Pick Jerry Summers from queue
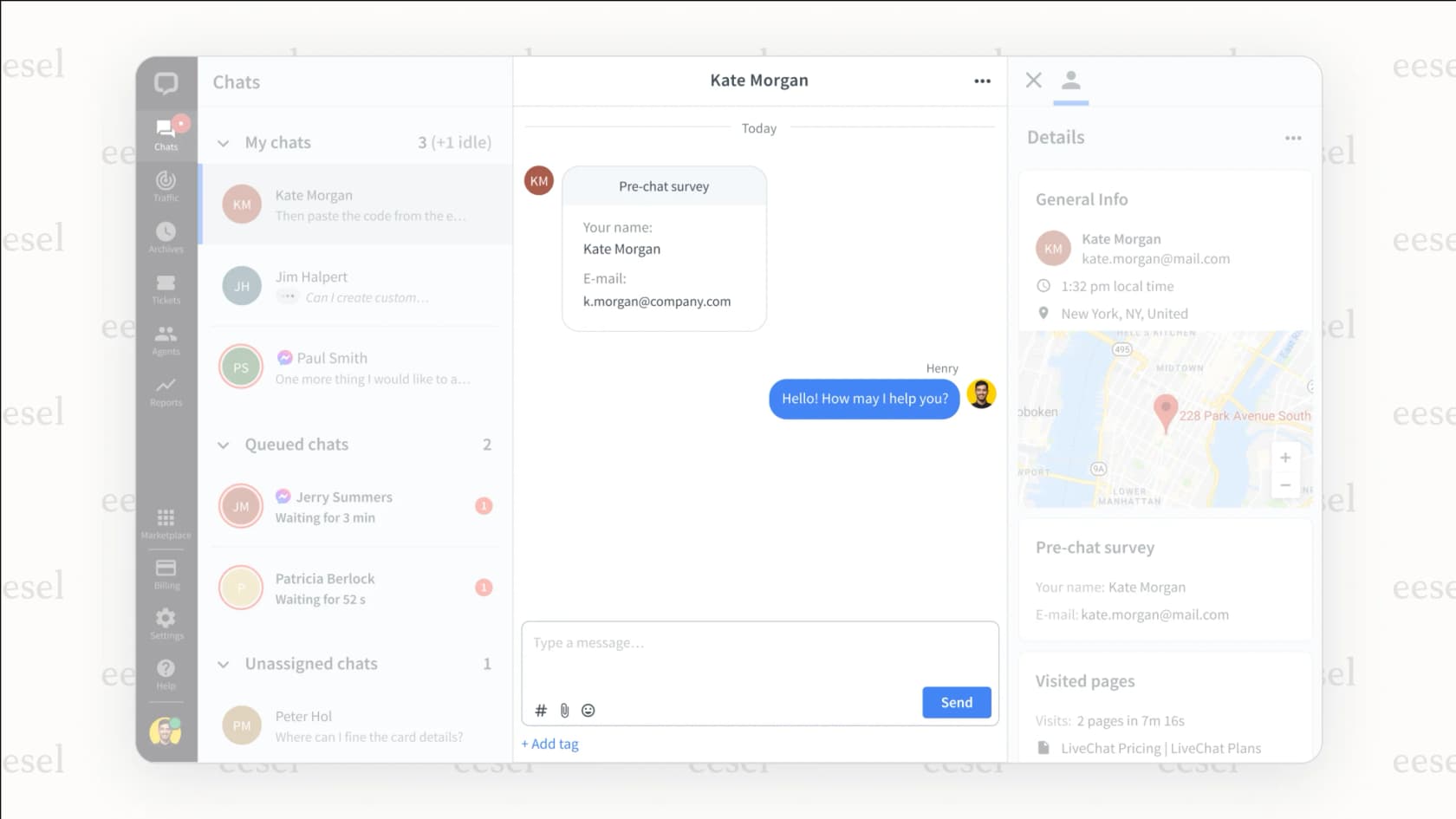The width and height of the screenshot is (1456, 819). point(355,506)
